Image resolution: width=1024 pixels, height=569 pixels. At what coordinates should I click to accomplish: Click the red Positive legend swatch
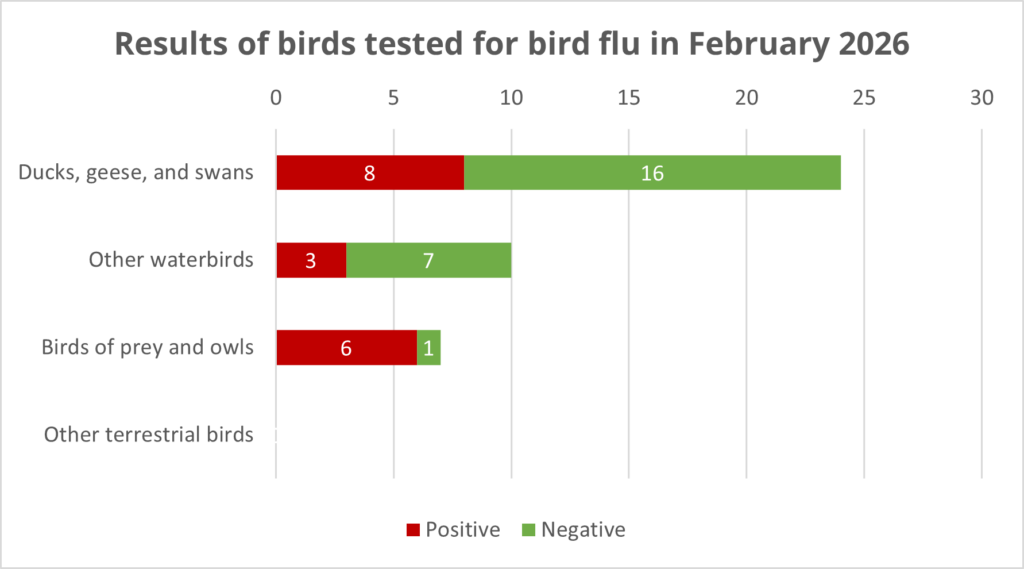click(x=413, y=530)
